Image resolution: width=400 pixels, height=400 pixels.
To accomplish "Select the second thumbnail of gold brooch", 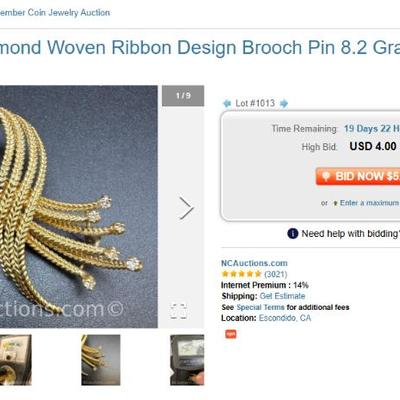I will 101,360.
